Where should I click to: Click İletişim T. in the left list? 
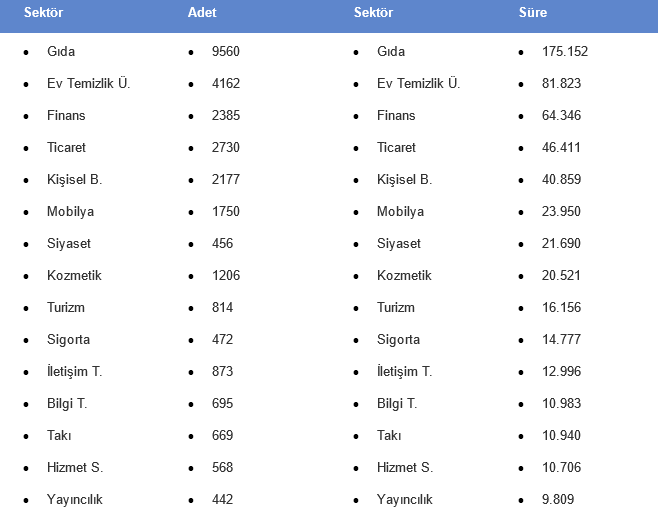pyautogui.click(x=75, y=371)
